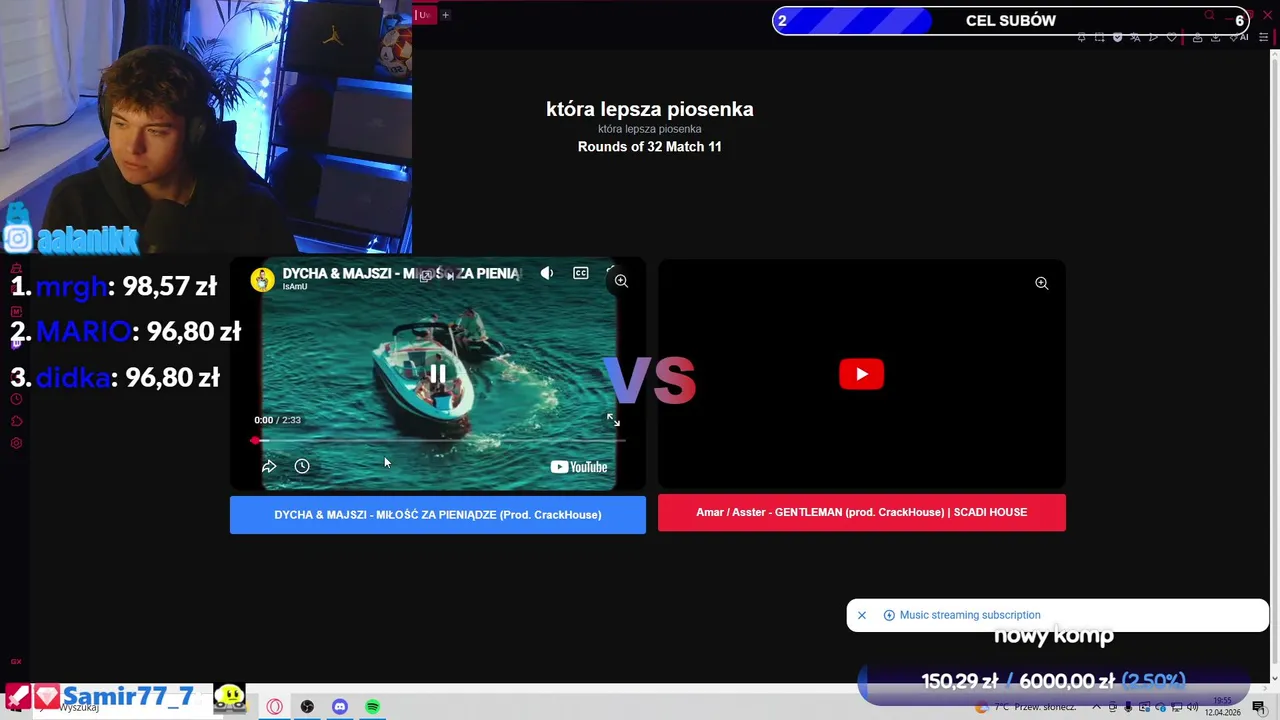Play the right-hand YouTube video
1280x720 pixels.
point(861,374)
